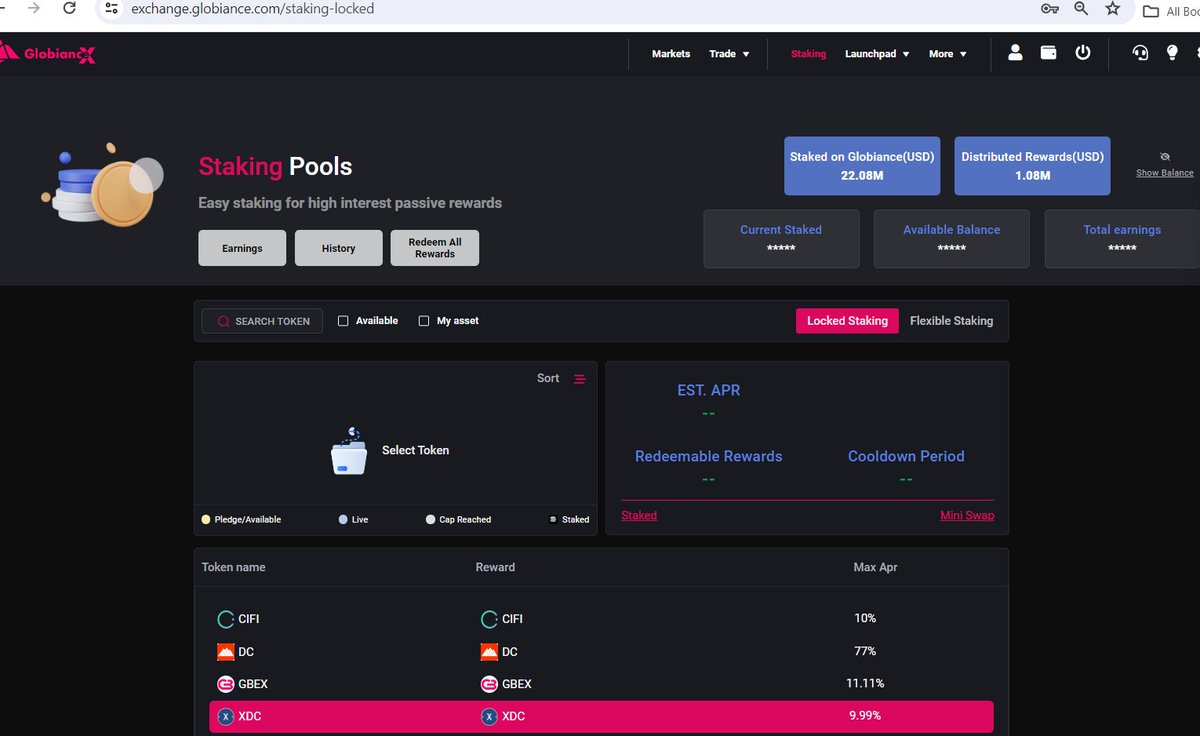1200x736 pixels.
Task: Click the CIFI icon in Reward column
Action: click(489, 619)
